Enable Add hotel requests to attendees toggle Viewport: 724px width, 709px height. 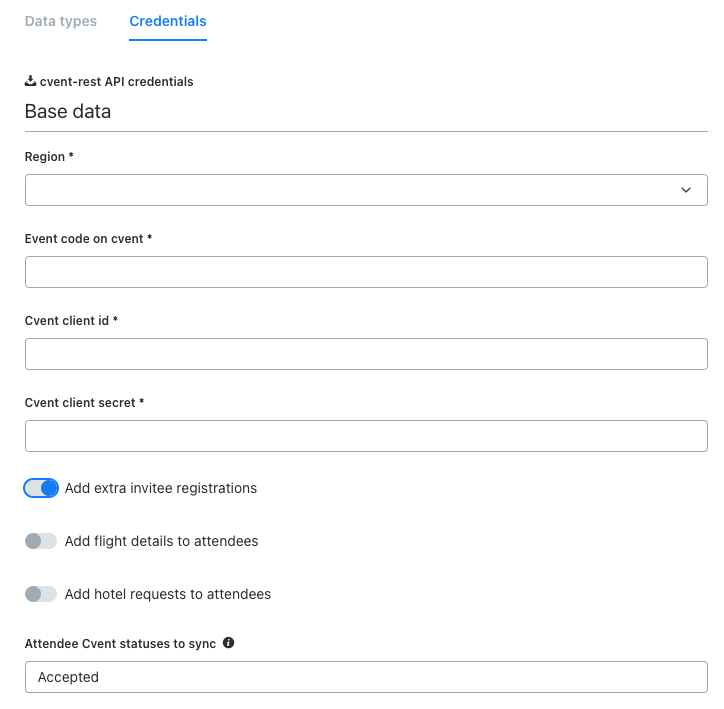point(41,594)
